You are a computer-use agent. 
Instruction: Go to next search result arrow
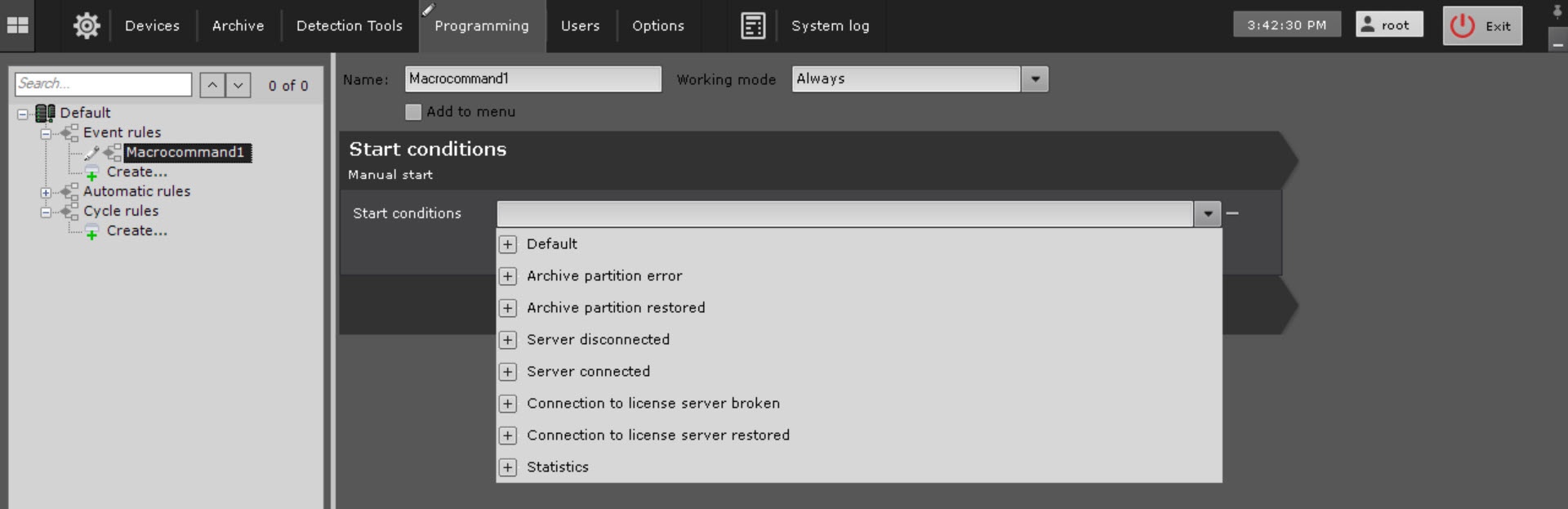coord(238,85)
